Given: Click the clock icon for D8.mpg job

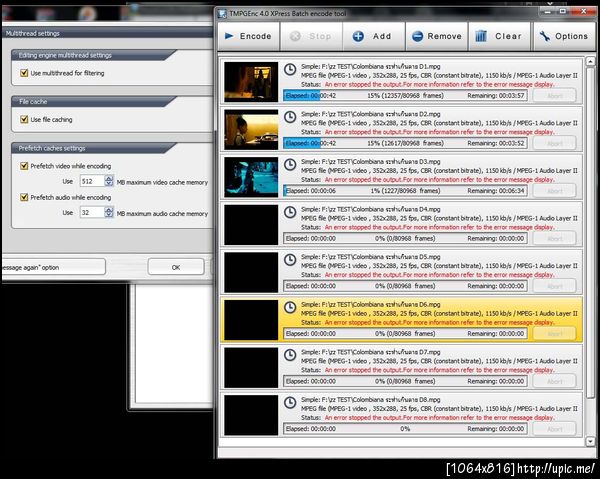Looking at the screenshot, I should click(x=290, y=403).
